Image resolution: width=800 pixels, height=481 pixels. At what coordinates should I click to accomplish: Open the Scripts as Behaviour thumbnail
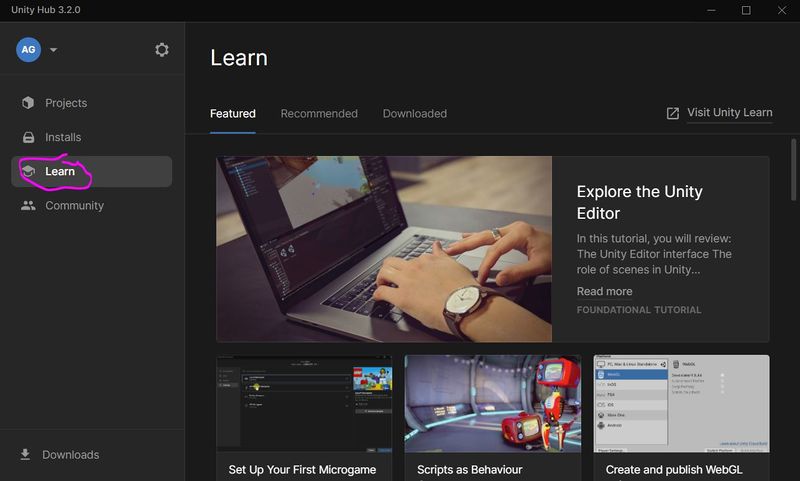(493, 403)
